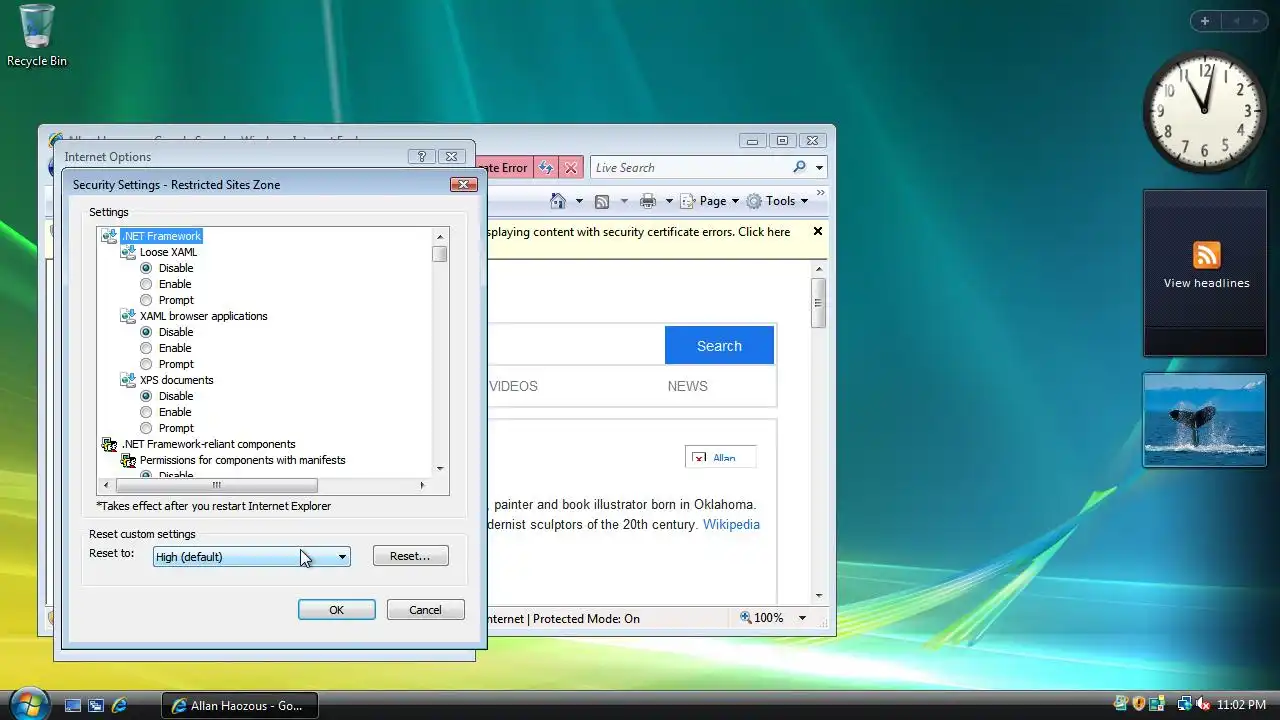Image resolution: width=1280 pixels, height=720 pixels.
Task: Click the Certificate Error button in address bar
Action: [x=505, y=168]
